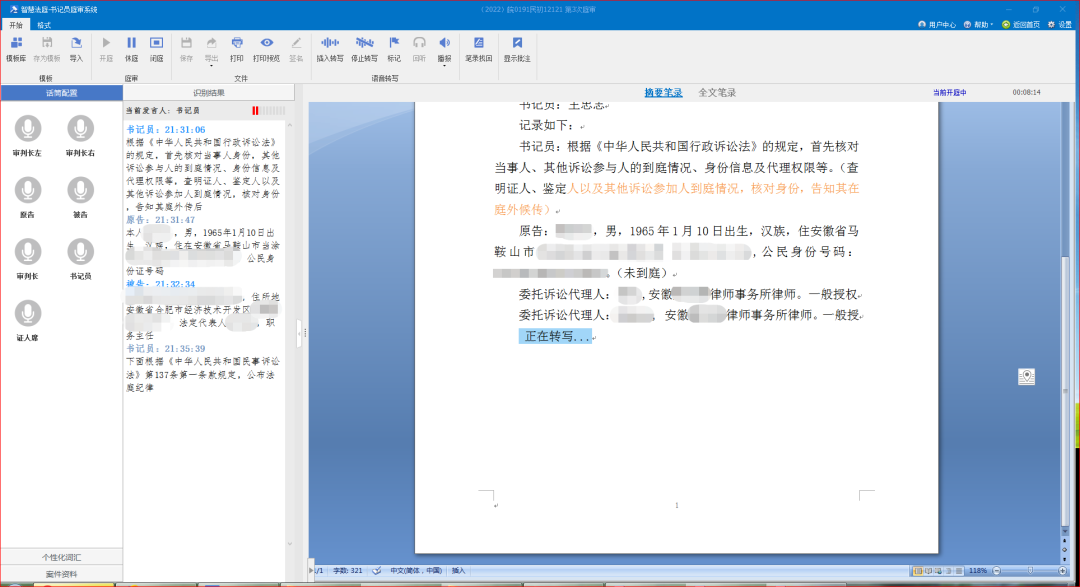
Task: Open the 案件资料 case materials panel
Action: pos(61,573)
